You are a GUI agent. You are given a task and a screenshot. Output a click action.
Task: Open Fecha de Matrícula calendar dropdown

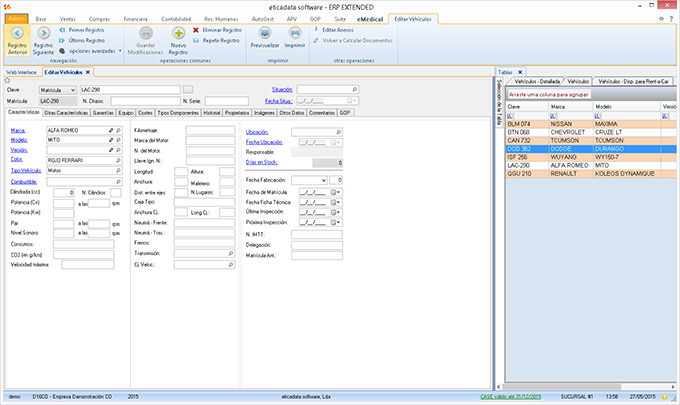click(336, 191)
